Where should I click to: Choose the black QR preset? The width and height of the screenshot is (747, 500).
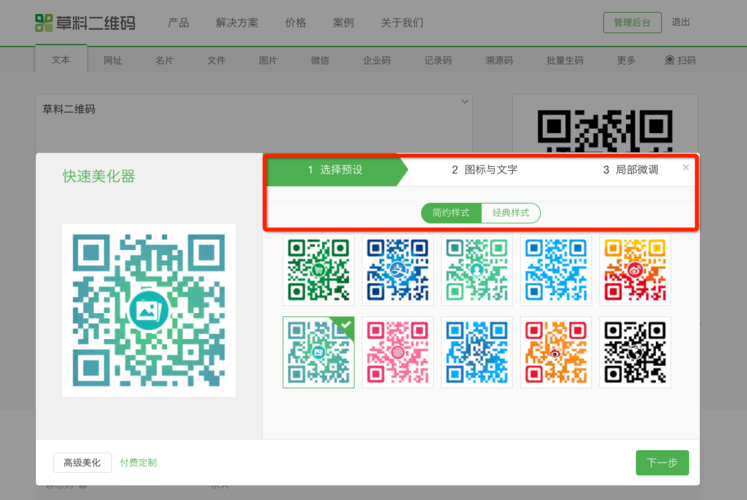[635, 352]
